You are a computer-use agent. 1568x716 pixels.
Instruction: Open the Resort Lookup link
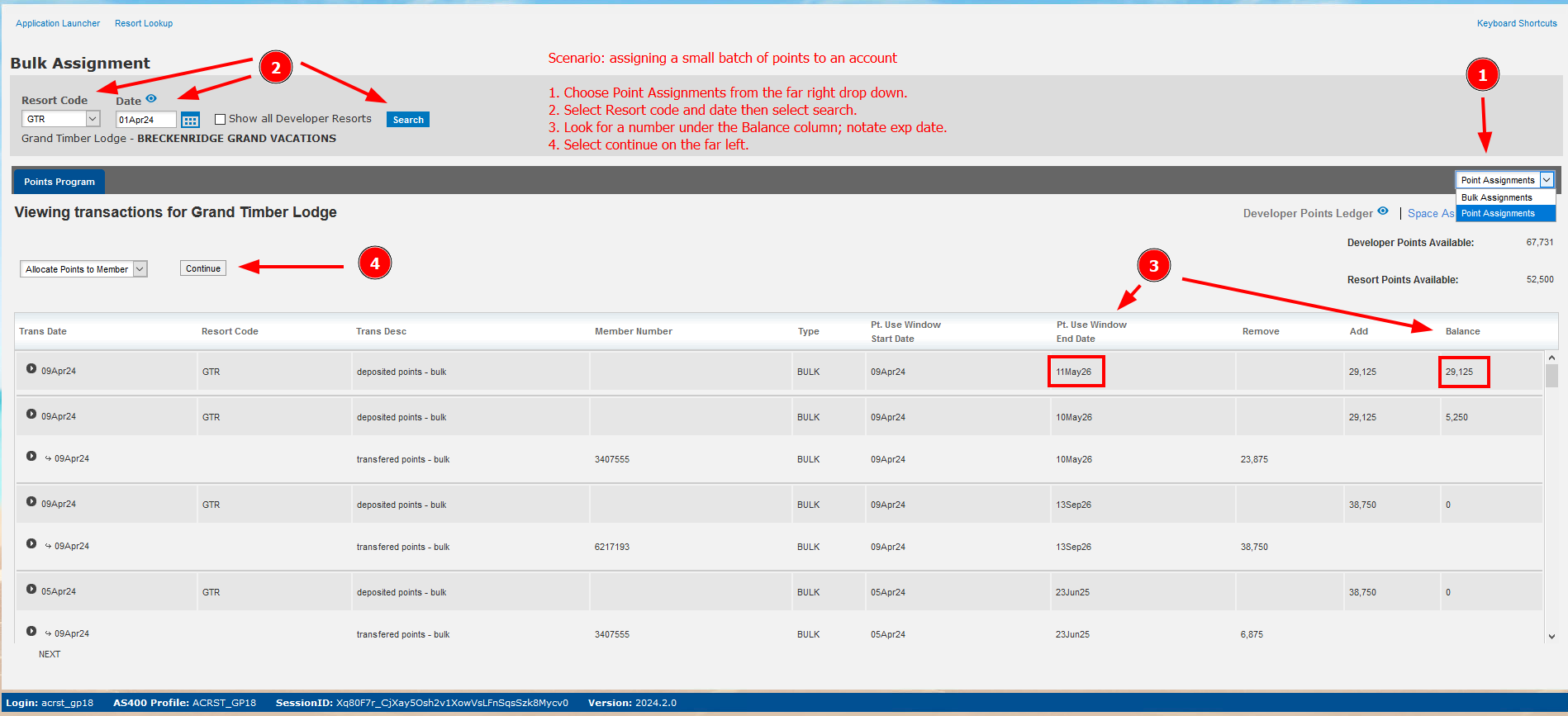coord(144,23)
